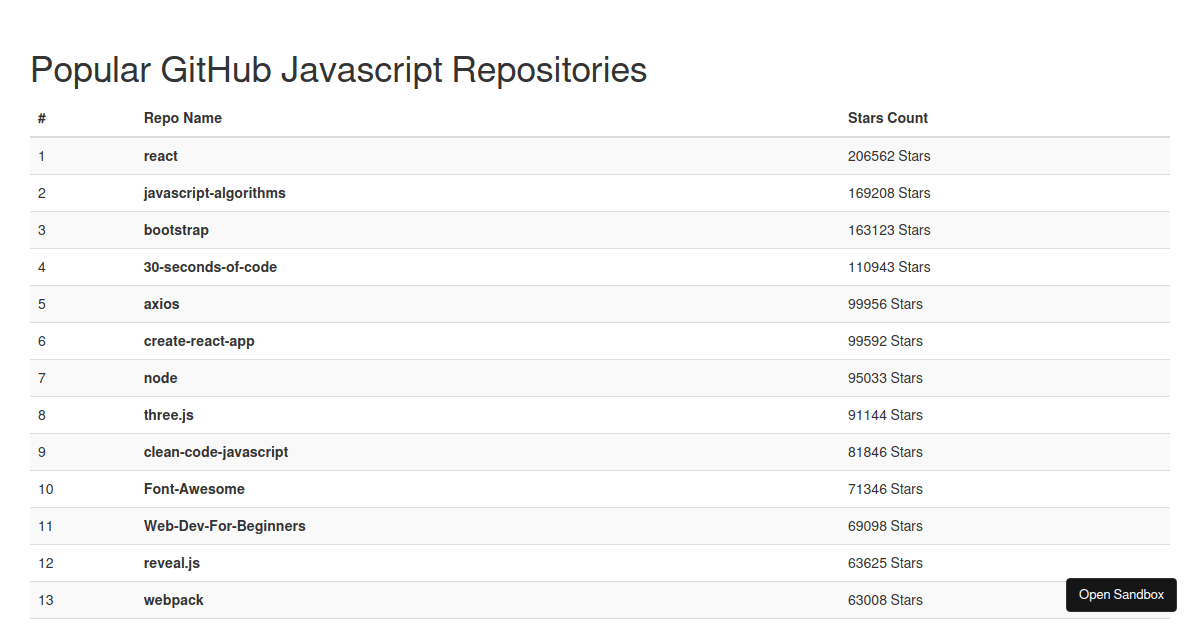Open the axios repository link
The width and height of the screenshot is (1200, 630).
(x=161, y=304)
